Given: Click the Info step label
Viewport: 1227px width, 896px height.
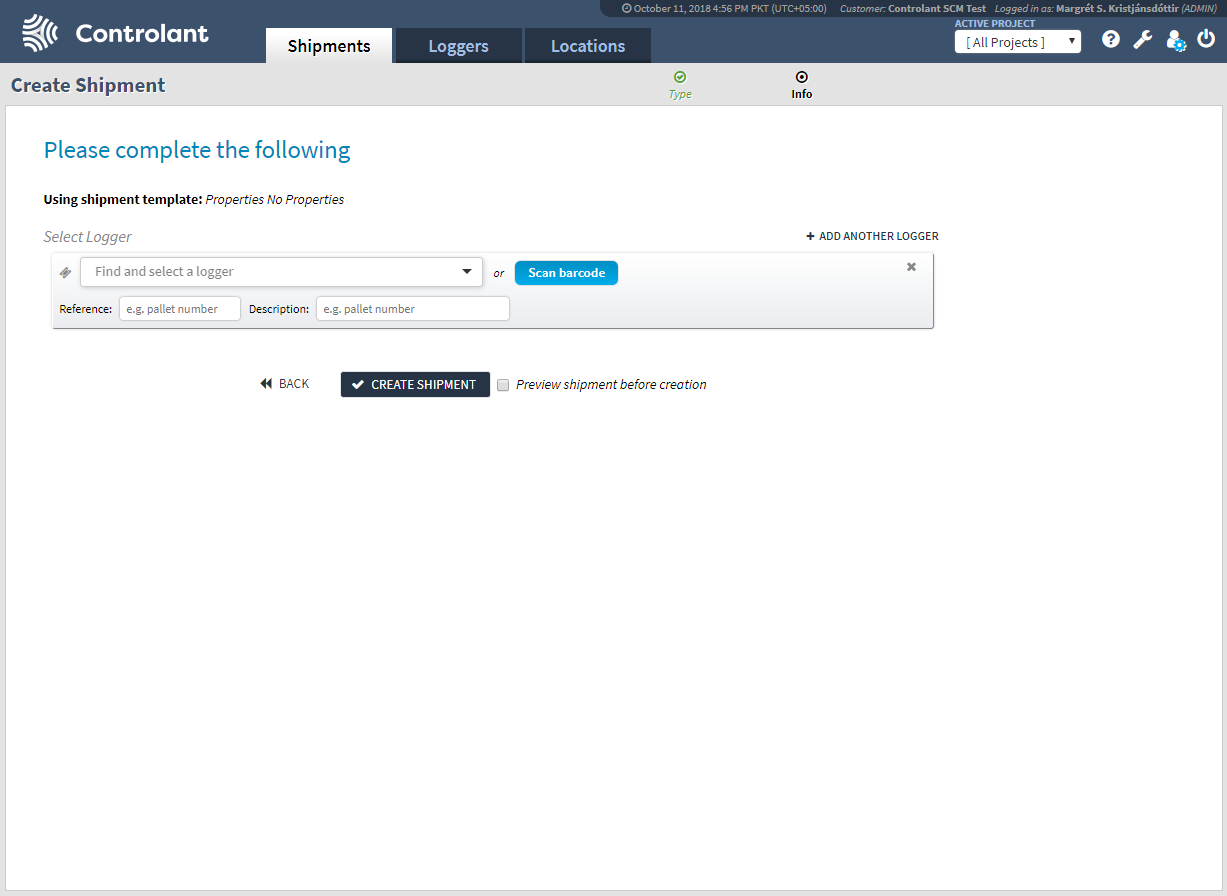Looking at the screenshot, I should (x=802, y=94).
